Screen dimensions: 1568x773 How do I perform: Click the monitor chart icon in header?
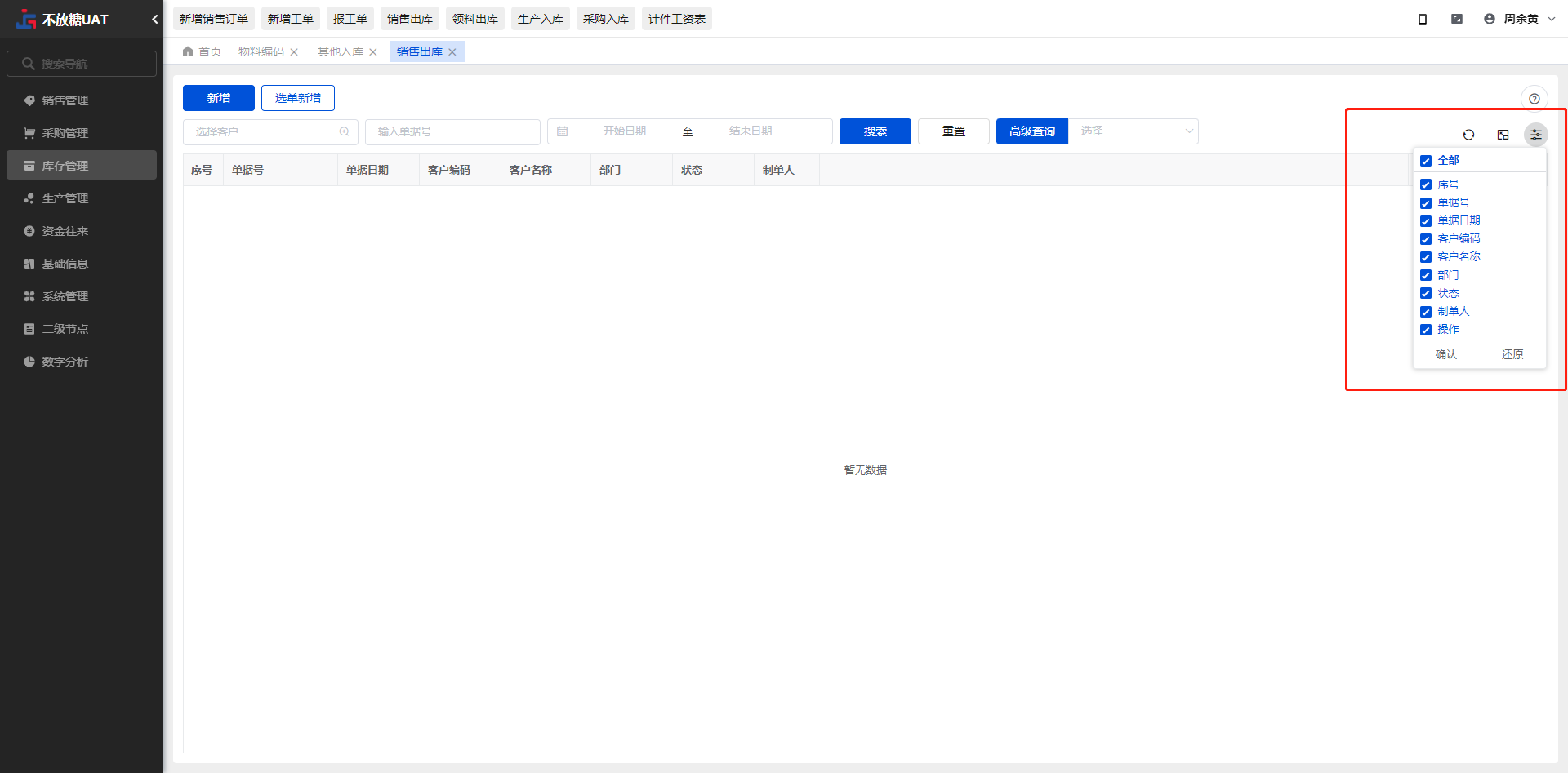1457,19
